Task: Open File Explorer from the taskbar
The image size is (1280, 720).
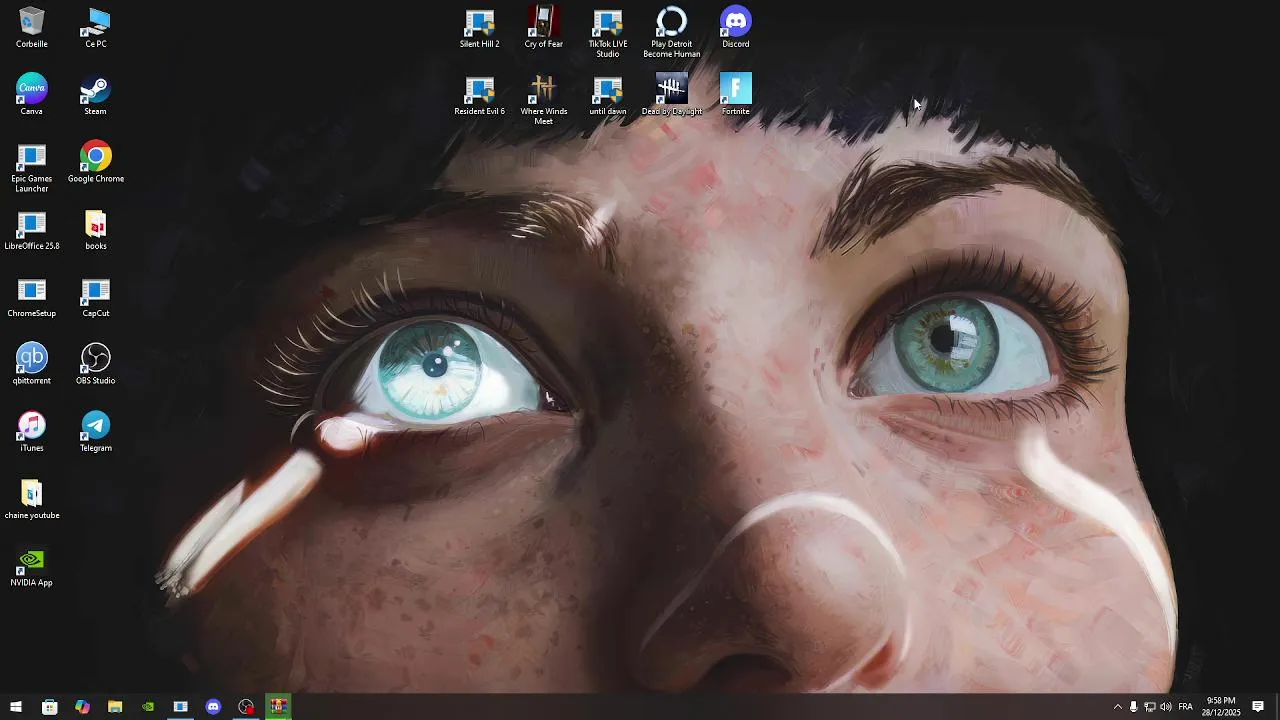Action: point(115,707)
